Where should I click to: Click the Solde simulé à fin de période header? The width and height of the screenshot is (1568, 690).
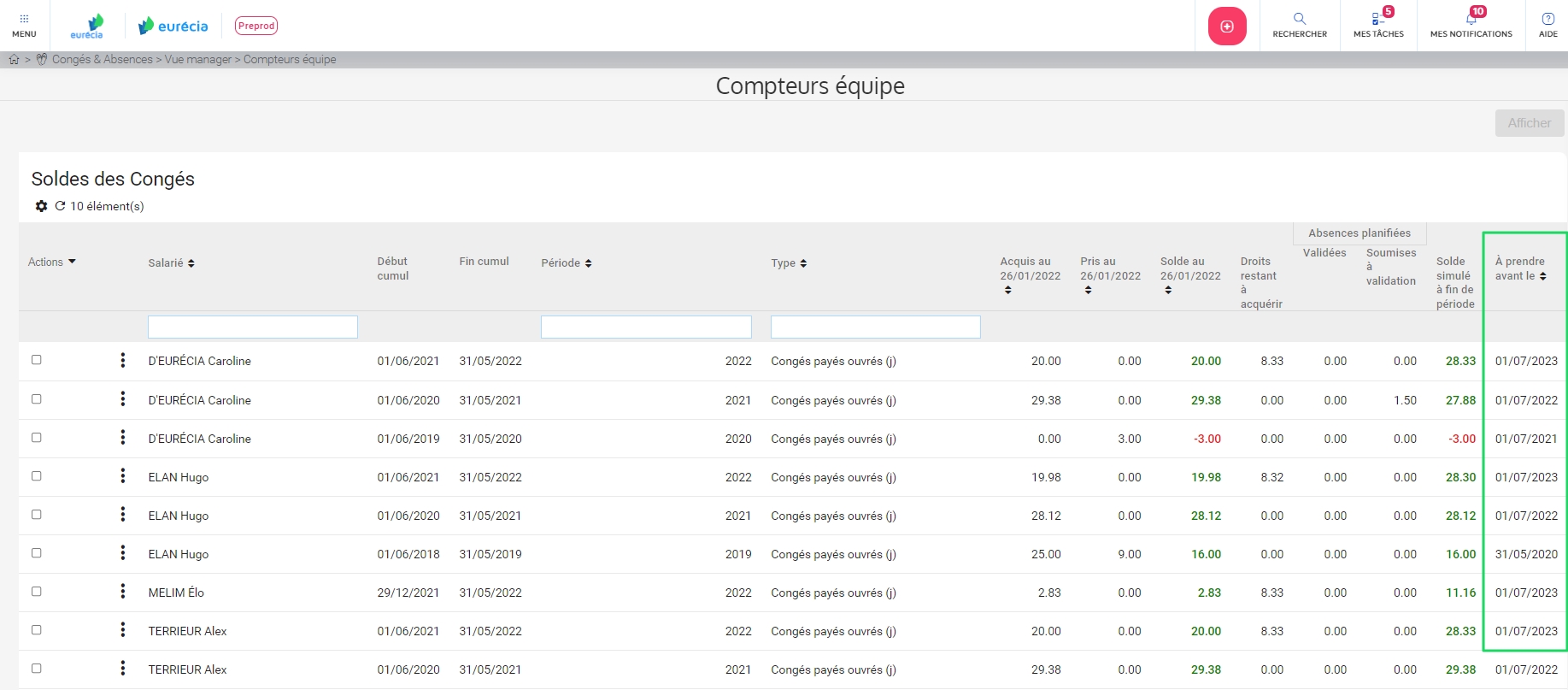pos(1455,282)
